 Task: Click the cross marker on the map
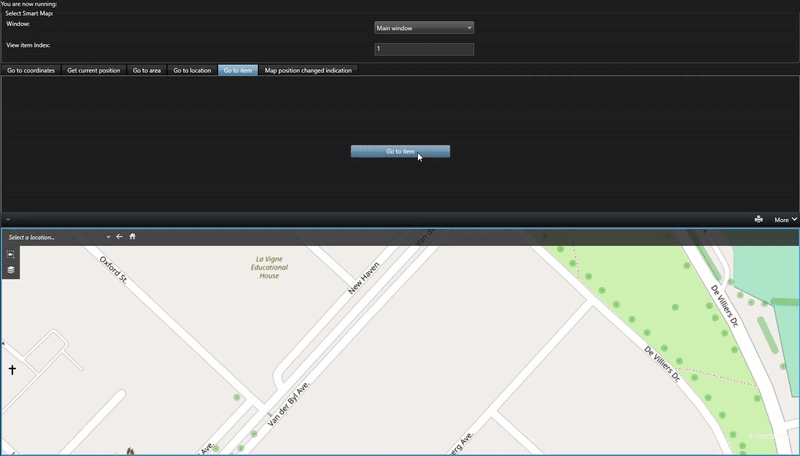[x=13, y=370]
